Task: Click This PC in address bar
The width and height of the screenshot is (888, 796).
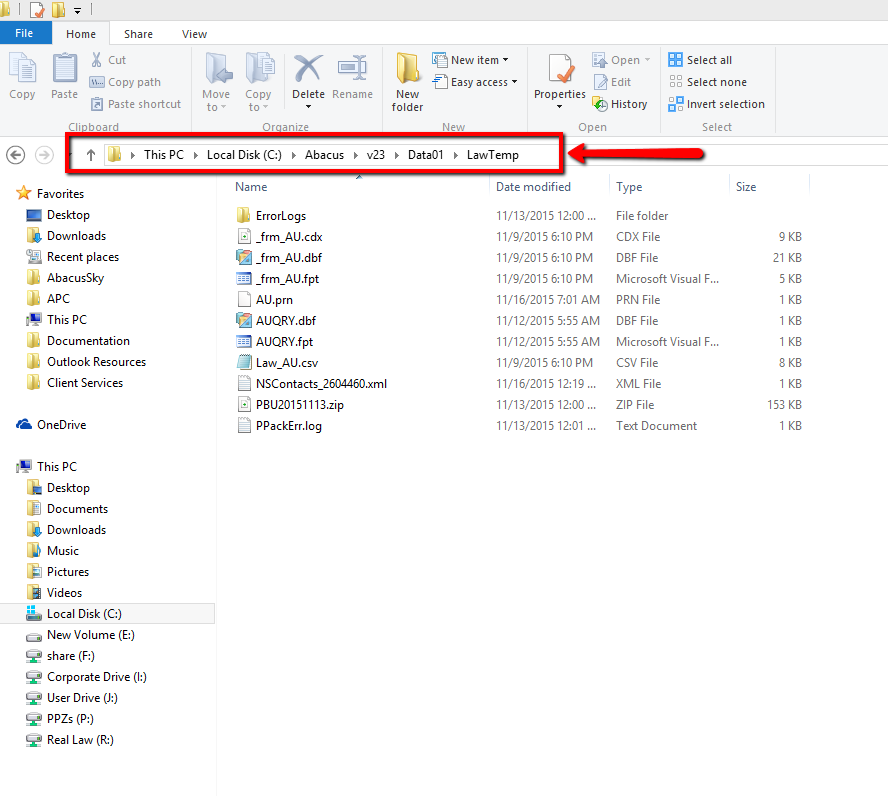Action: (x=164, y=155)
